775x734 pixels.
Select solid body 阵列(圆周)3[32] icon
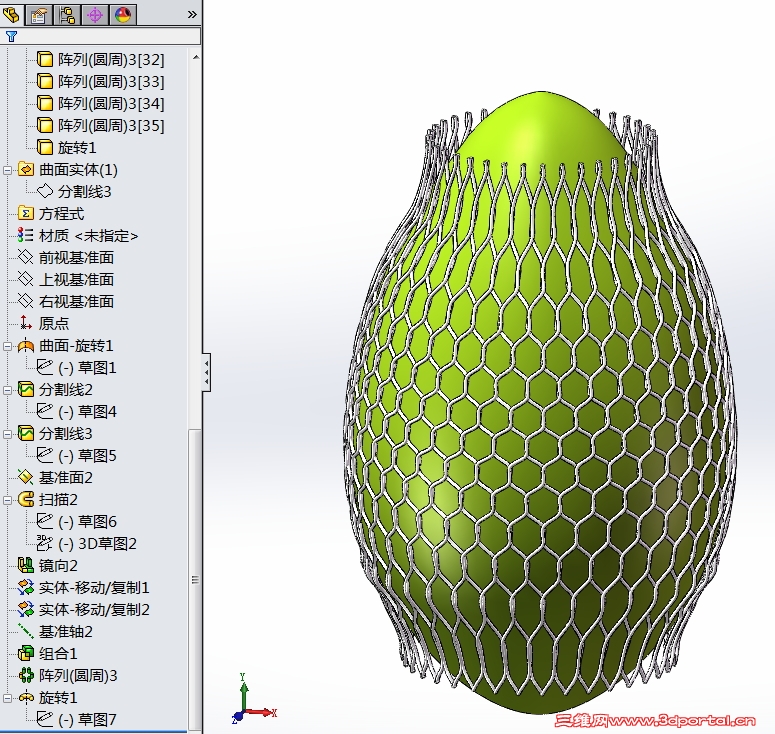(45, 60)
